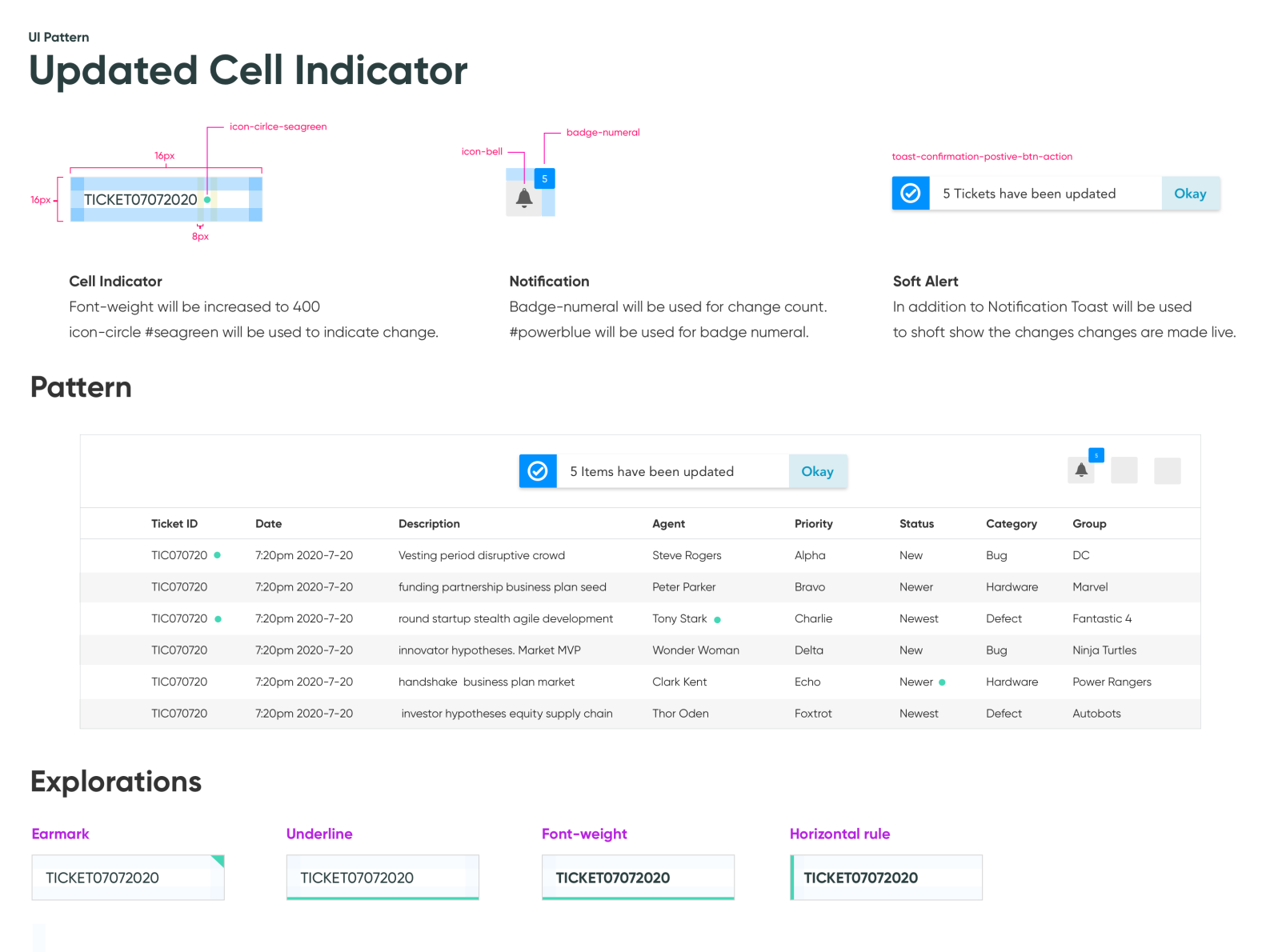Image resolution: width=1270 pixels, height=952 pixels.
Task: Click the seagreen icon-circle inside TICKET07072020 cell
Action: tap(207, 199)
